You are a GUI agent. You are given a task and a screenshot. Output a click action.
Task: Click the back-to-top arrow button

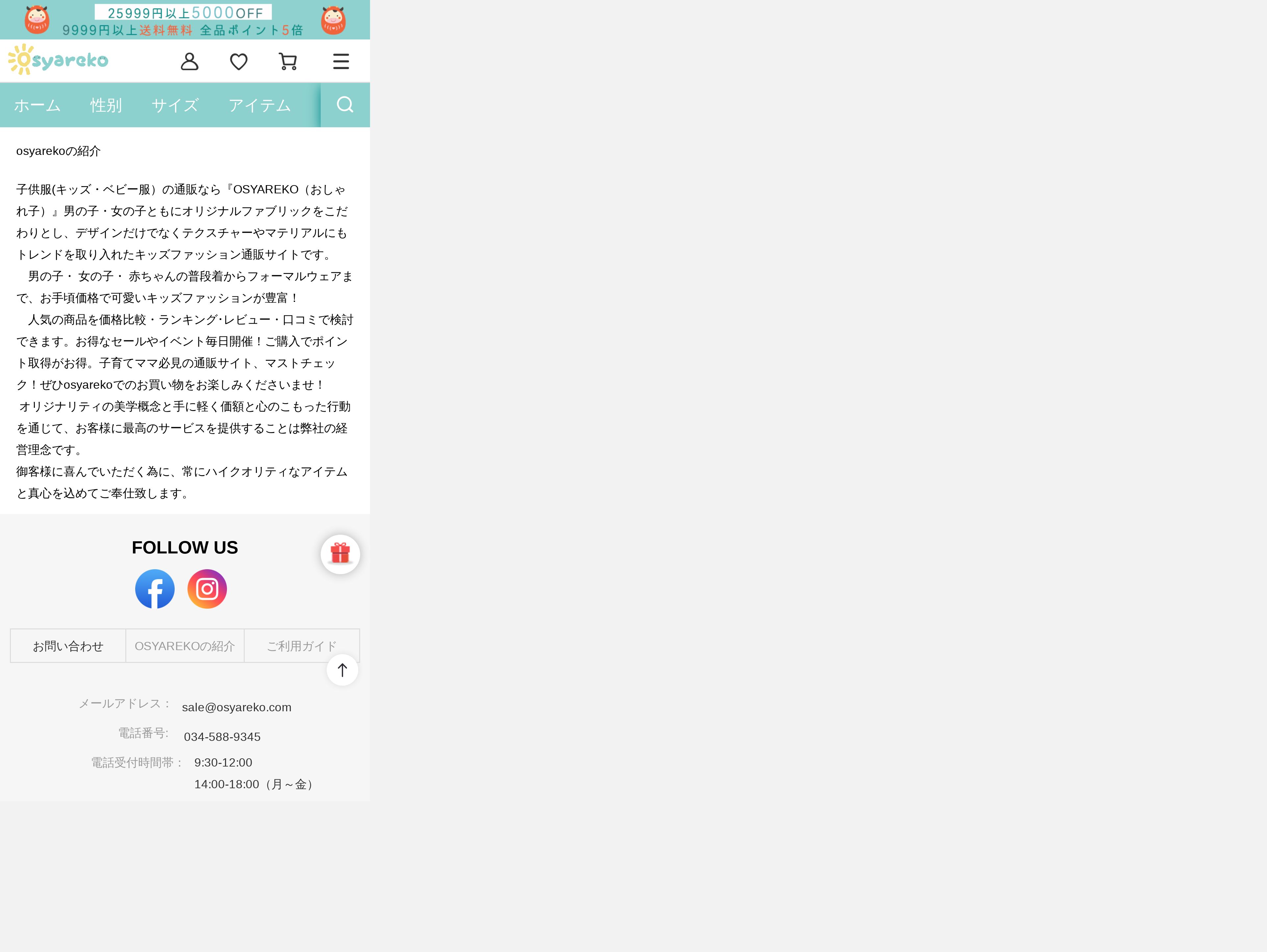pos(342,670)
